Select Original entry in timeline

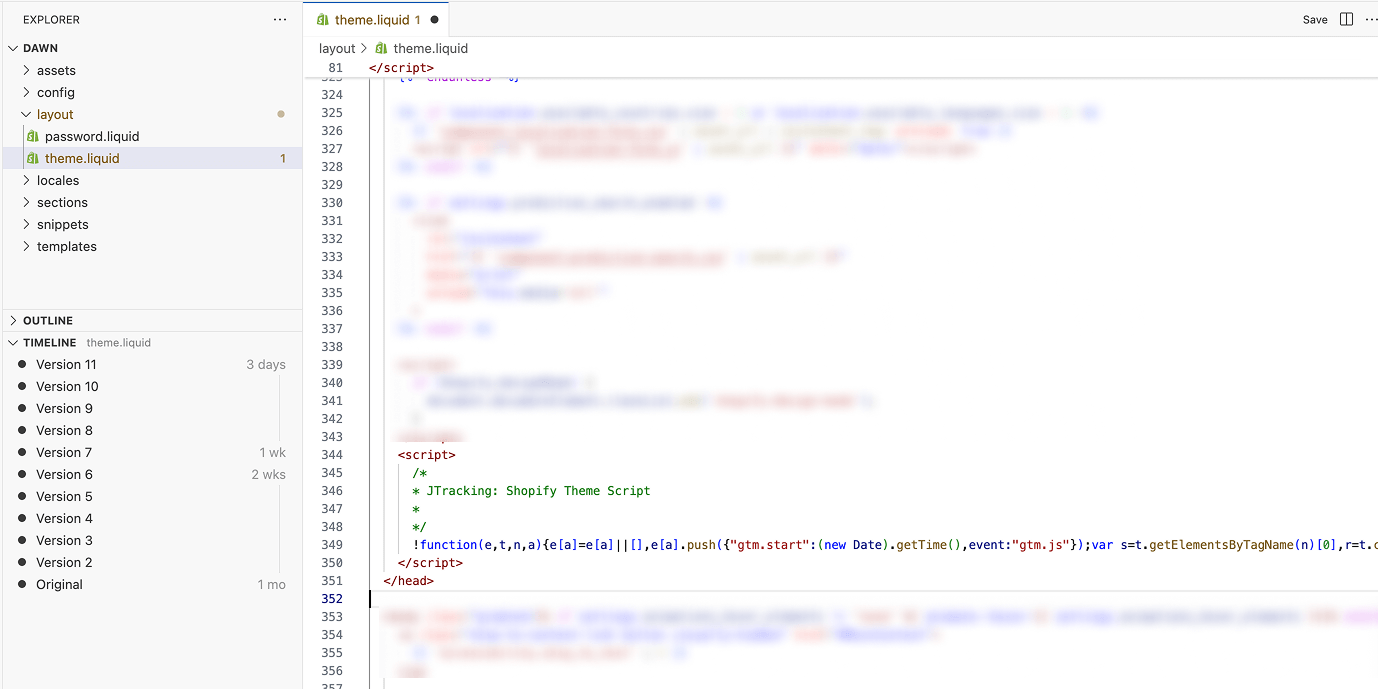click(x=59, y=584)
